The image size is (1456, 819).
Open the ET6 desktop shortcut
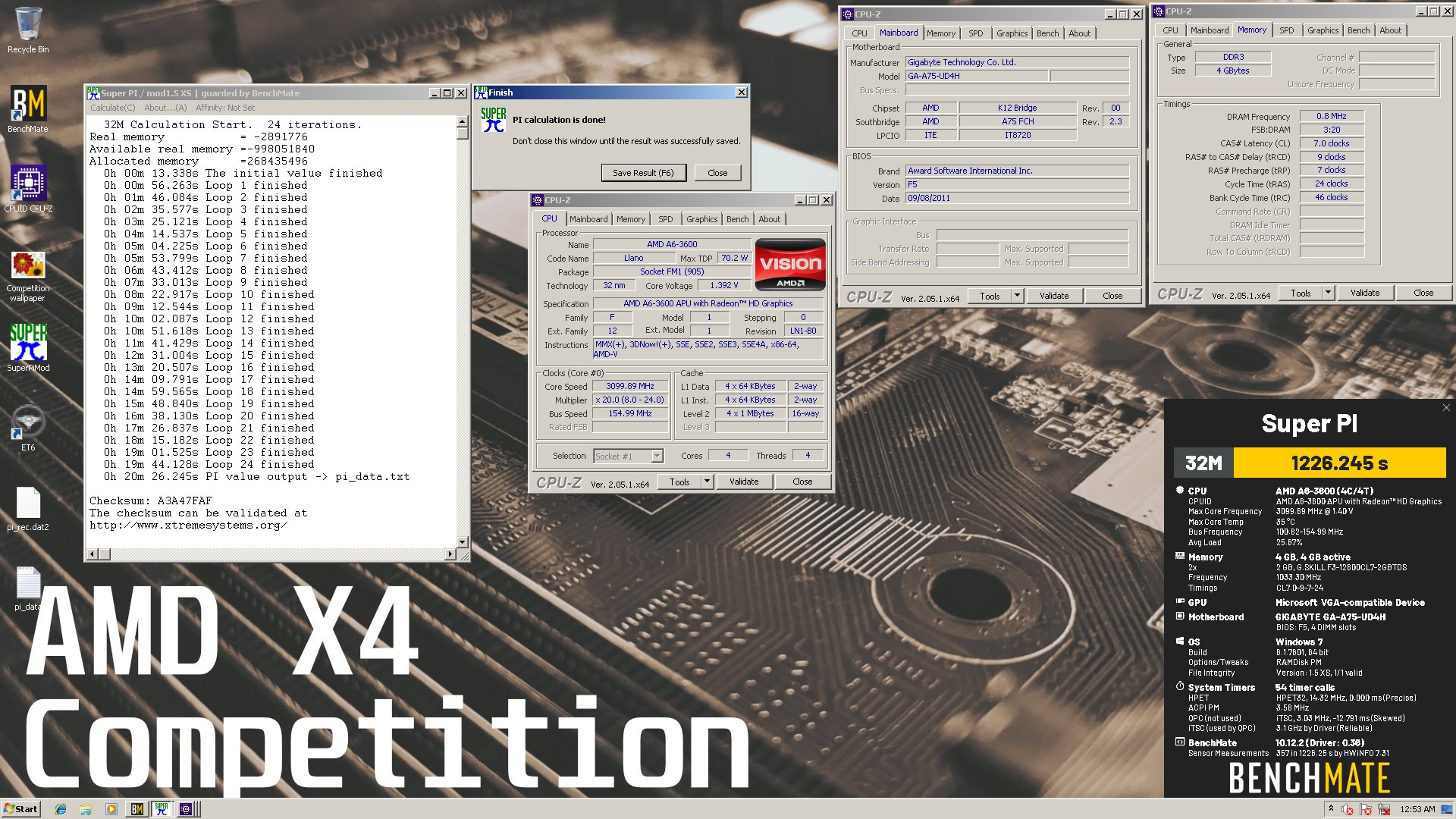click(x=28, y=428)
